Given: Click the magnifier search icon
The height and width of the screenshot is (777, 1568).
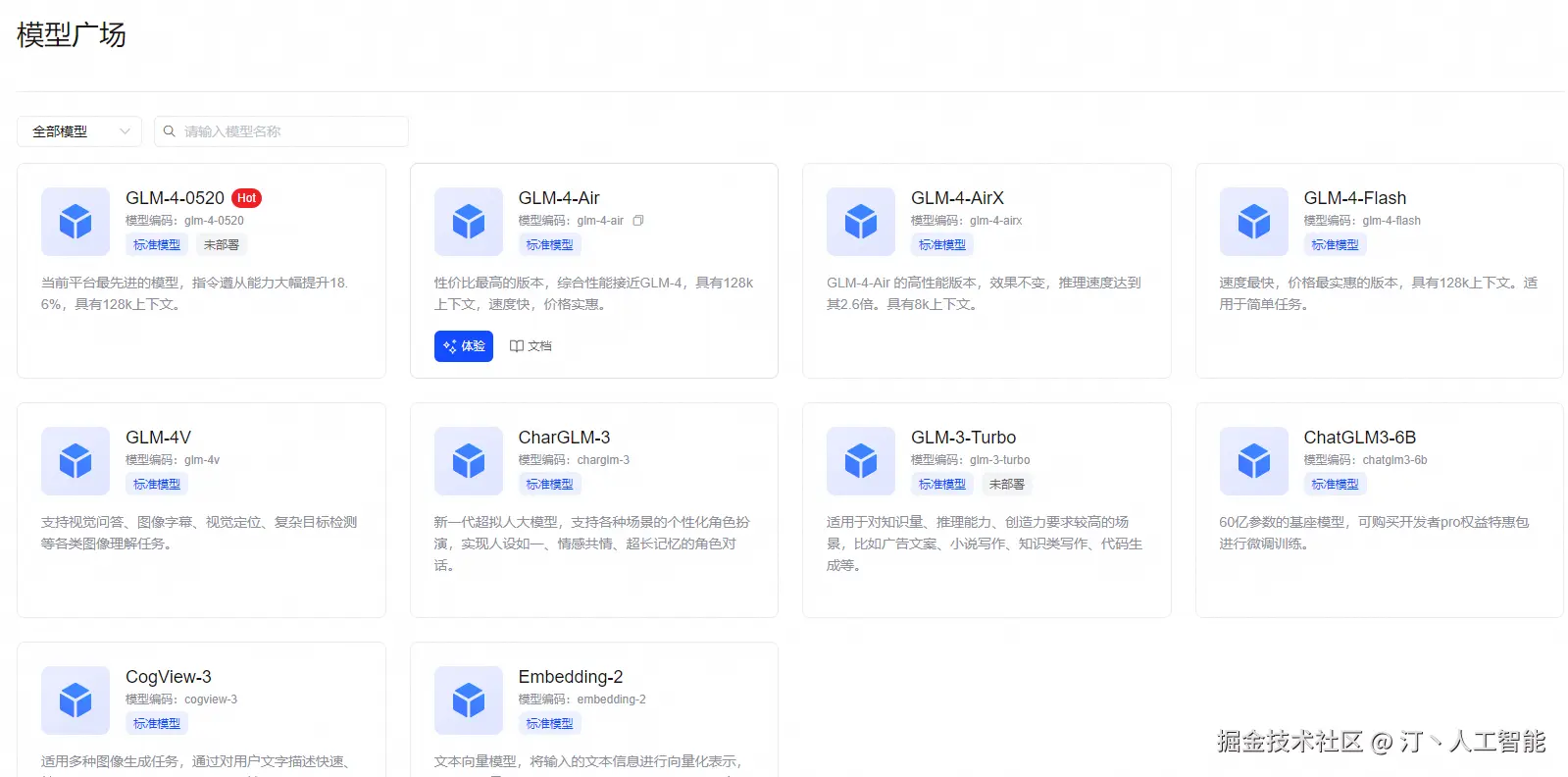Looking at the screenshot, I should [170, 131].
